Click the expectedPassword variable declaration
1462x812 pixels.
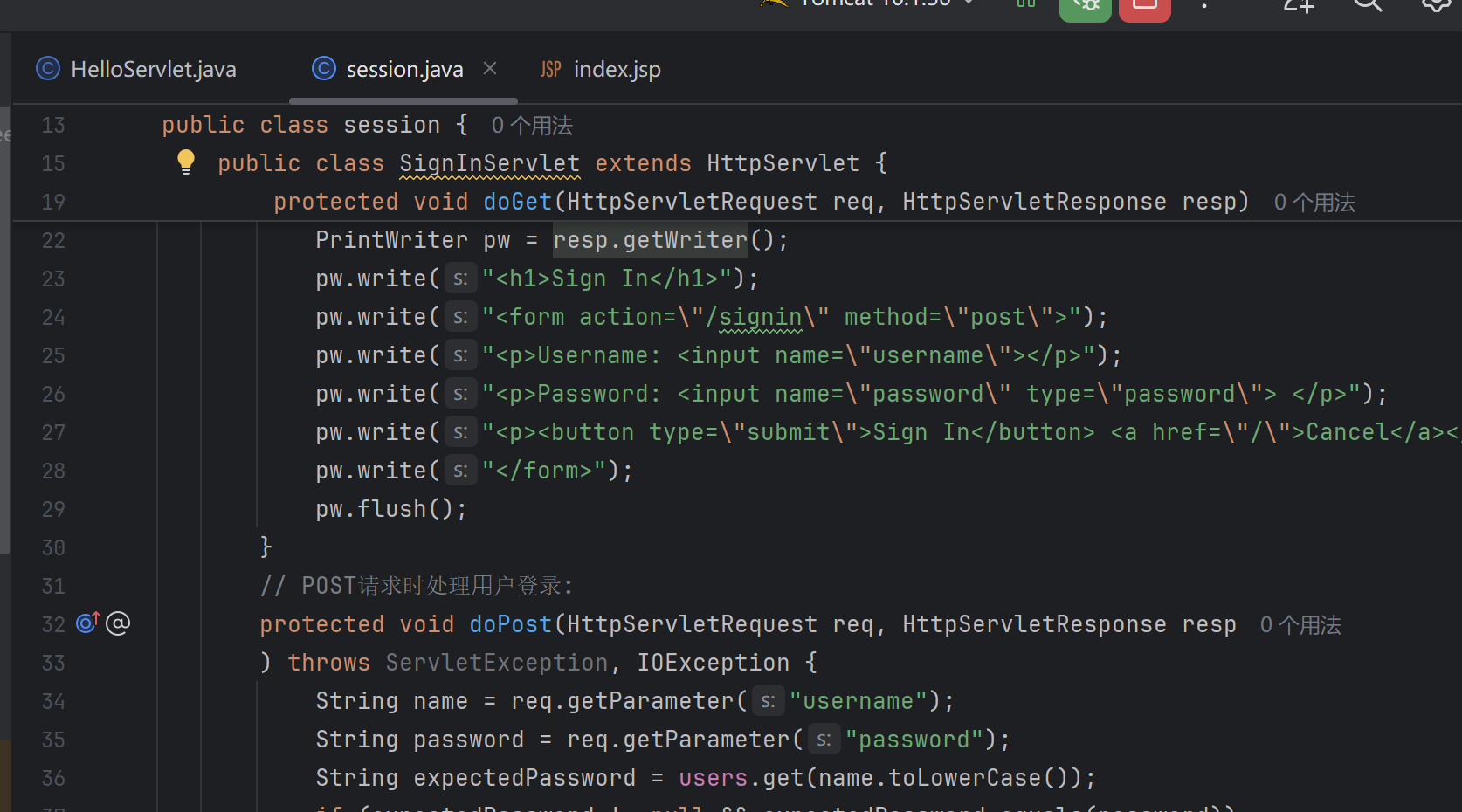[x=525, y=778]
